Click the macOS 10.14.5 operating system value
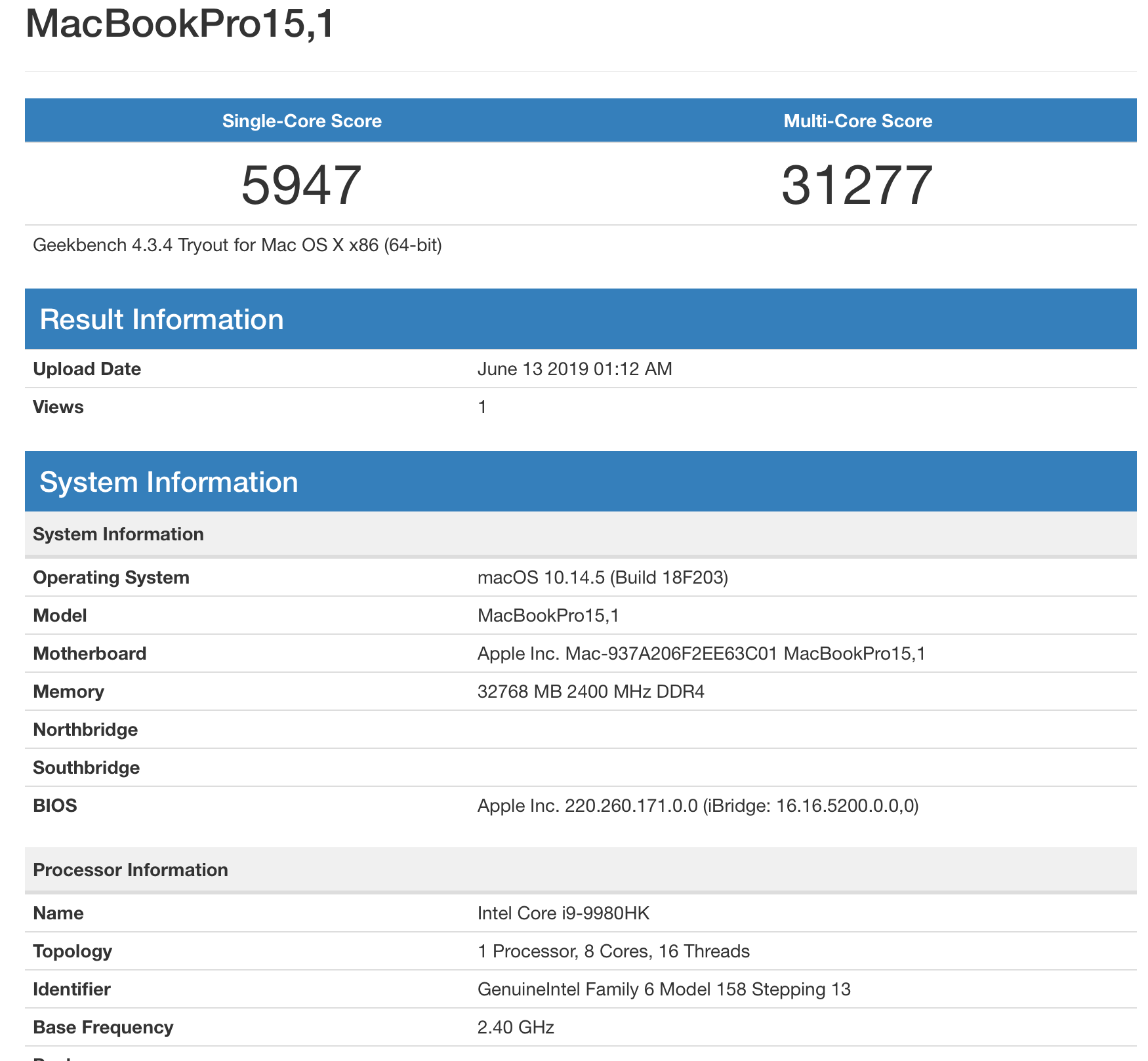Viewport: 1148px width, 1061px height. coord(602,578)
